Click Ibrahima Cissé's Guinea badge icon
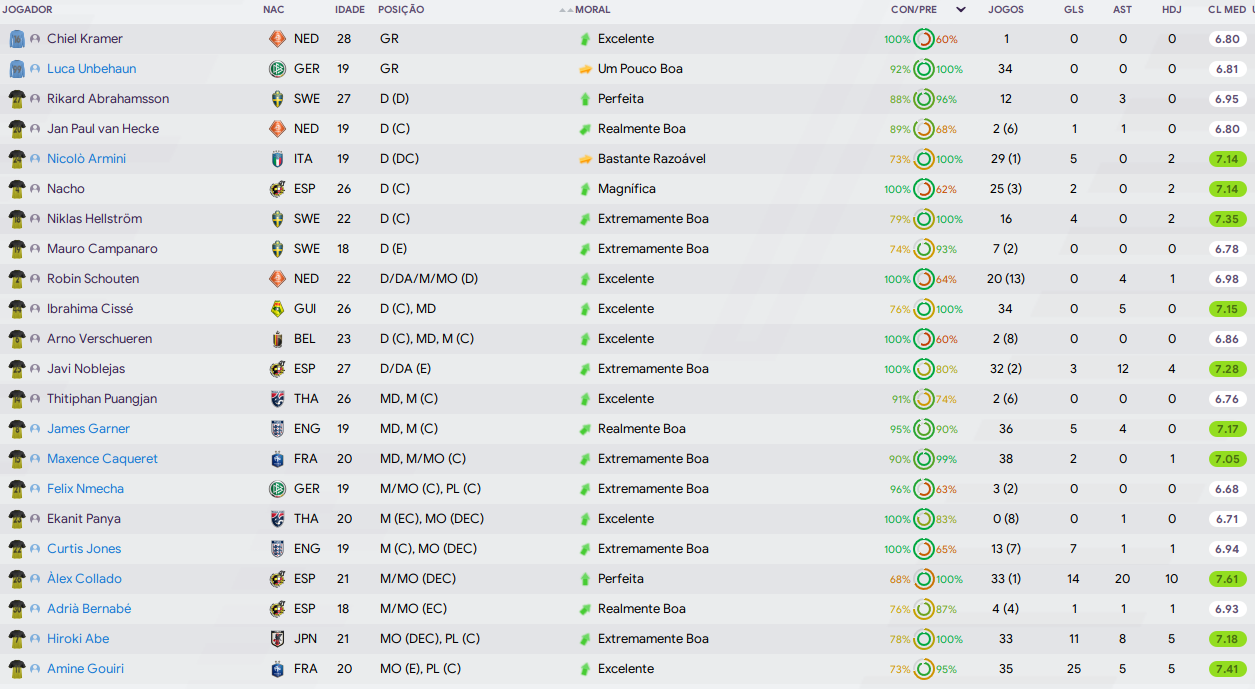 [x=277, y=309]
